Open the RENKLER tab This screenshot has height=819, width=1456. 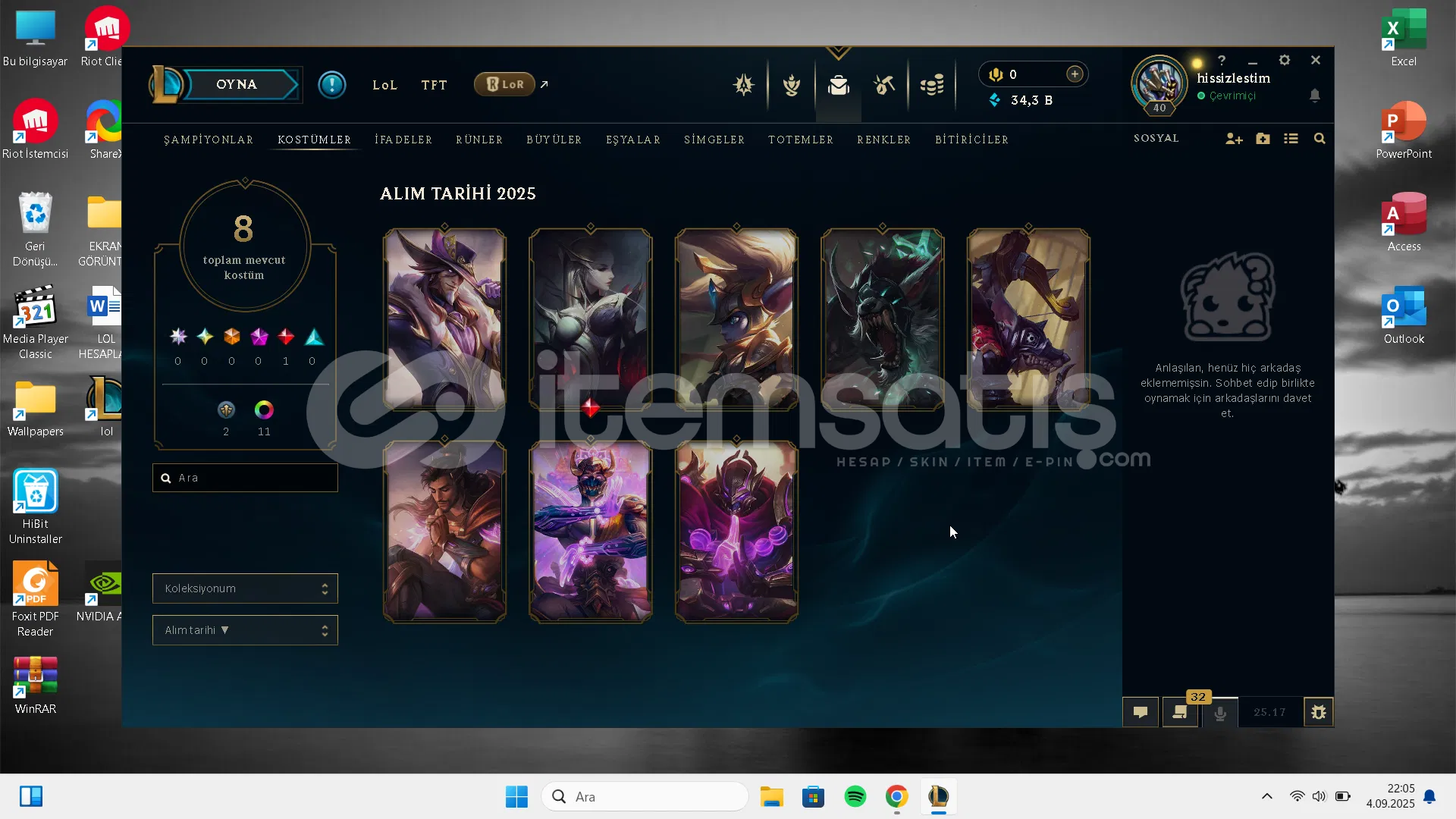click(884, 140)
